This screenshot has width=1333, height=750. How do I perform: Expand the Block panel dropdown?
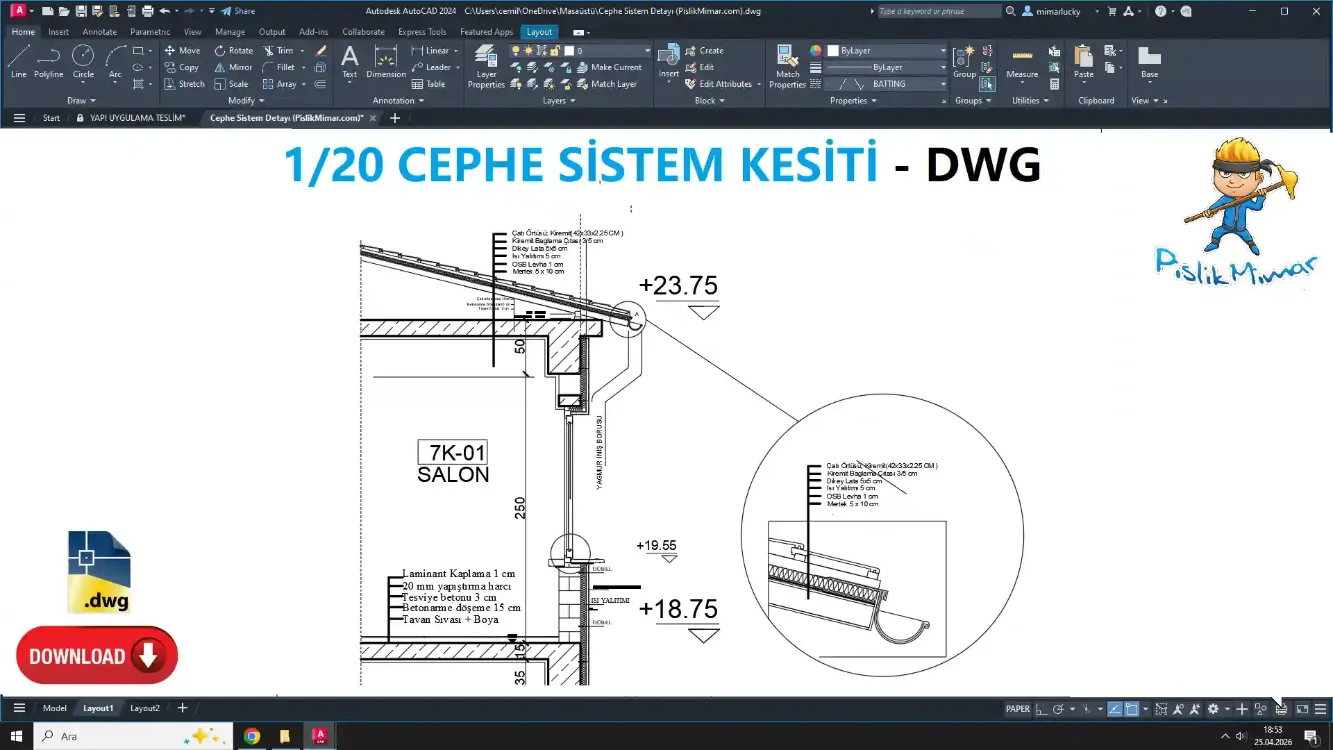pyautogui.click(x=710, y=100)
